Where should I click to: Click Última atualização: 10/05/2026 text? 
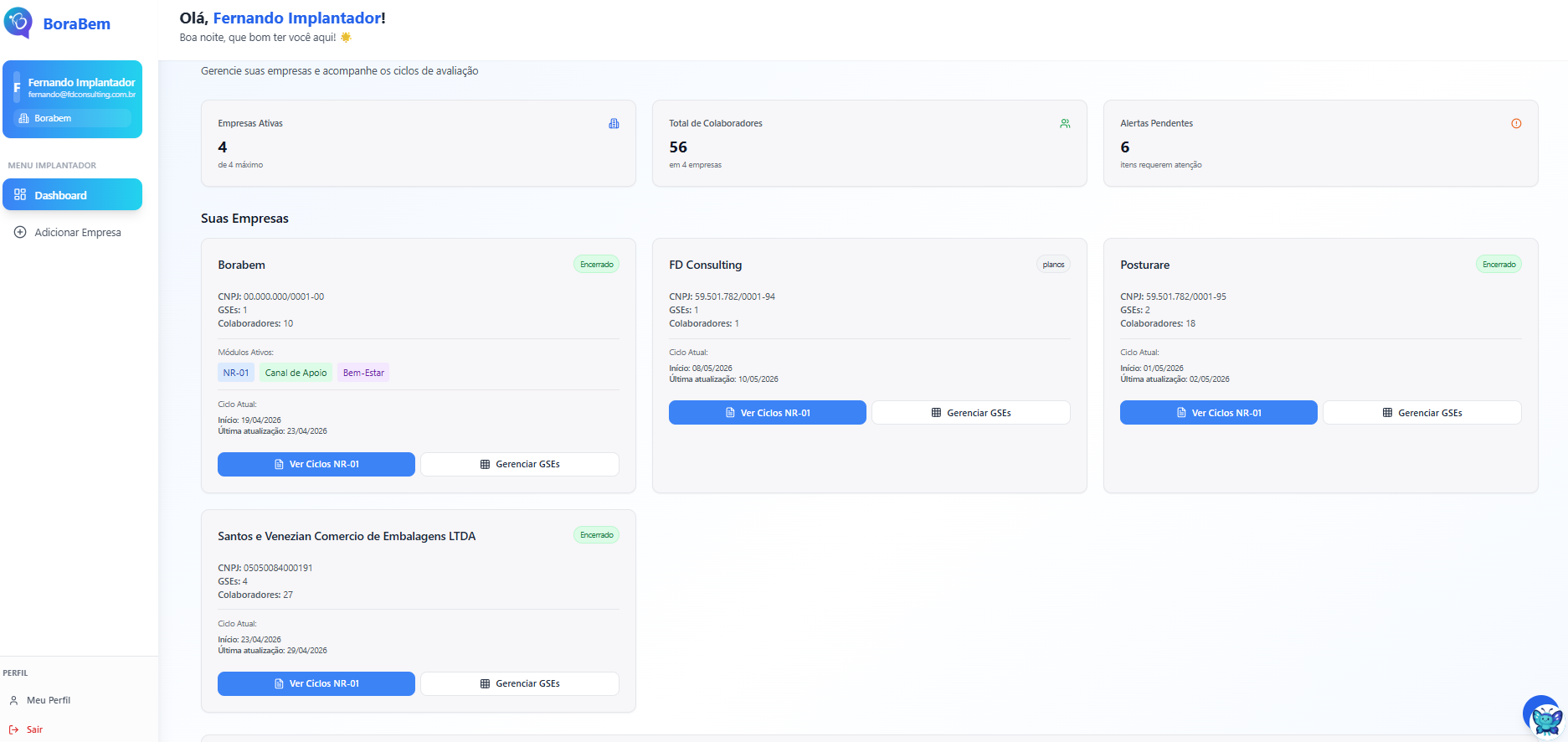pyautogui.click(x=723, y=379)
